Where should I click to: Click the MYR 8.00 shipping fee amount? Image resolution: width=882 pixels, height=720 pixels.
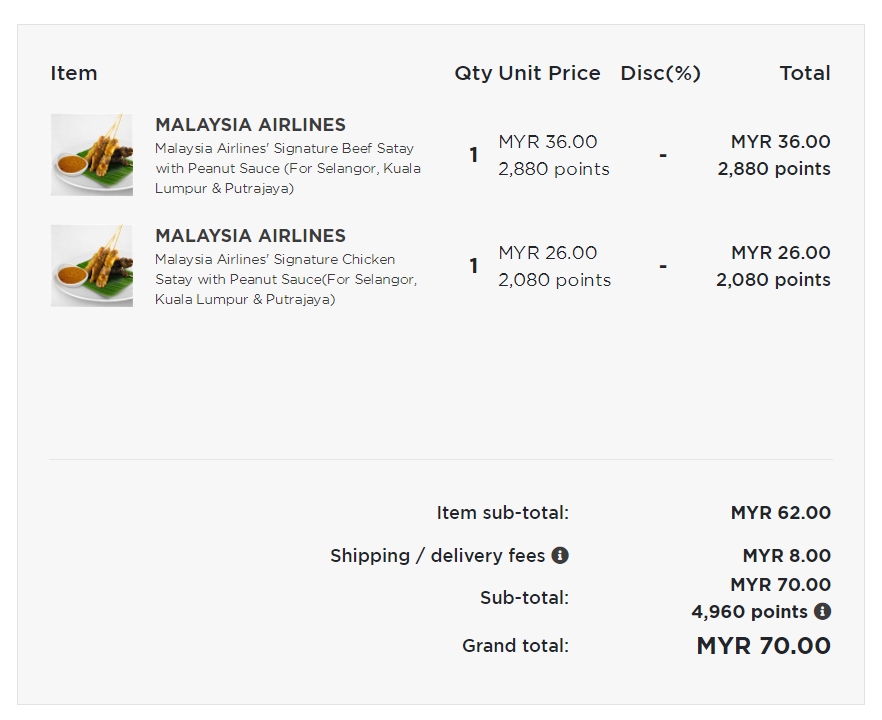786,556
